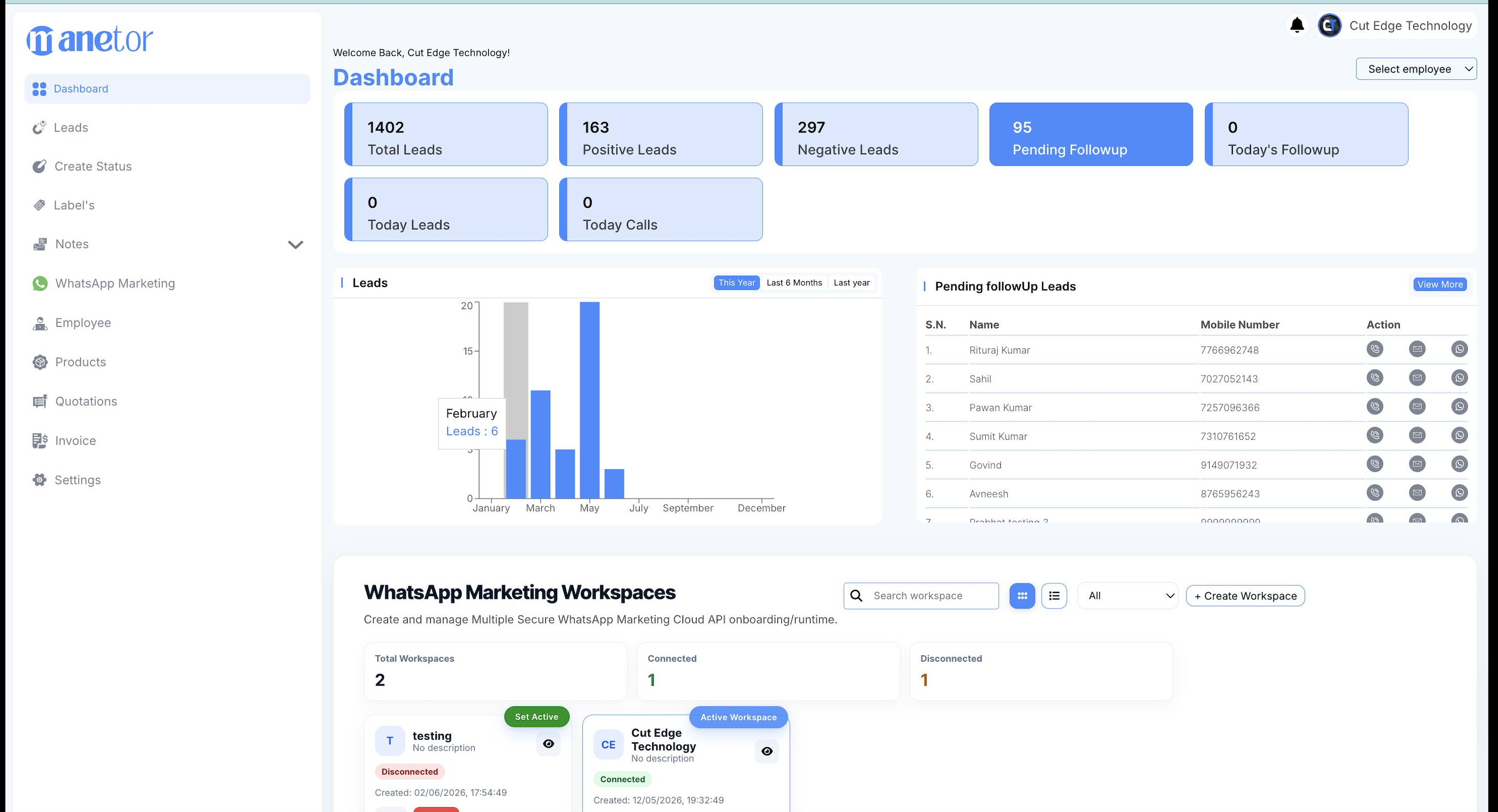1498x812 pixels.
Task: Click the Search workspace field
Action: pos(921,596)
